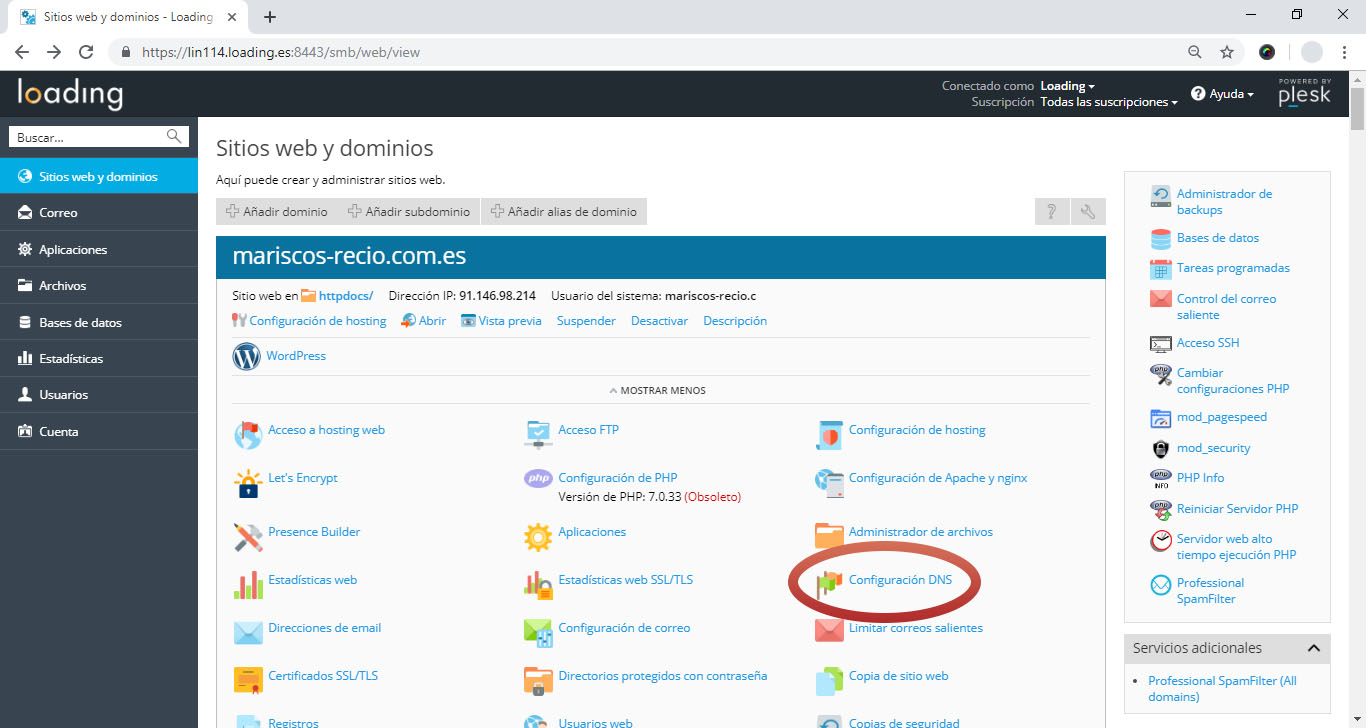The width and height of the screenshot is (1366, 728).
Task: Click the Suspender link
Action: (586, 321)
